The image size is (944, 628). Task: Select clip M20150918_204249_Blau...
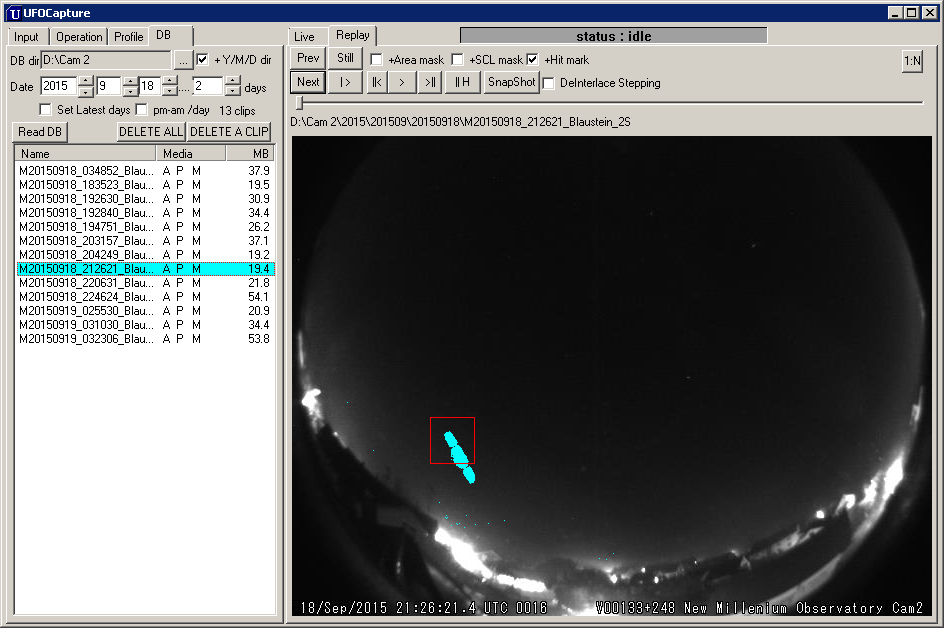(x=145, y=255)
